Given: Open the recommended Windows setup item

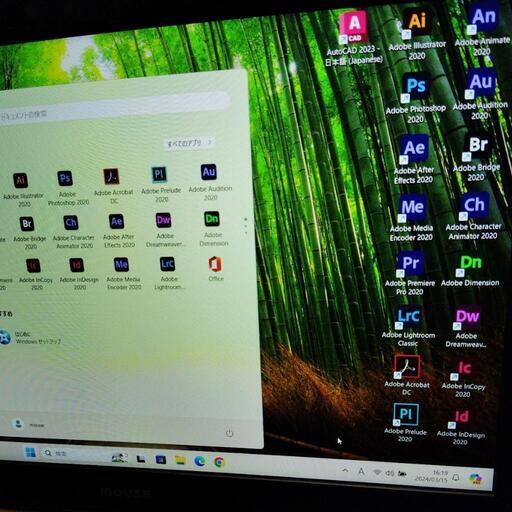Looking at the screenshot, I should 31,337.
